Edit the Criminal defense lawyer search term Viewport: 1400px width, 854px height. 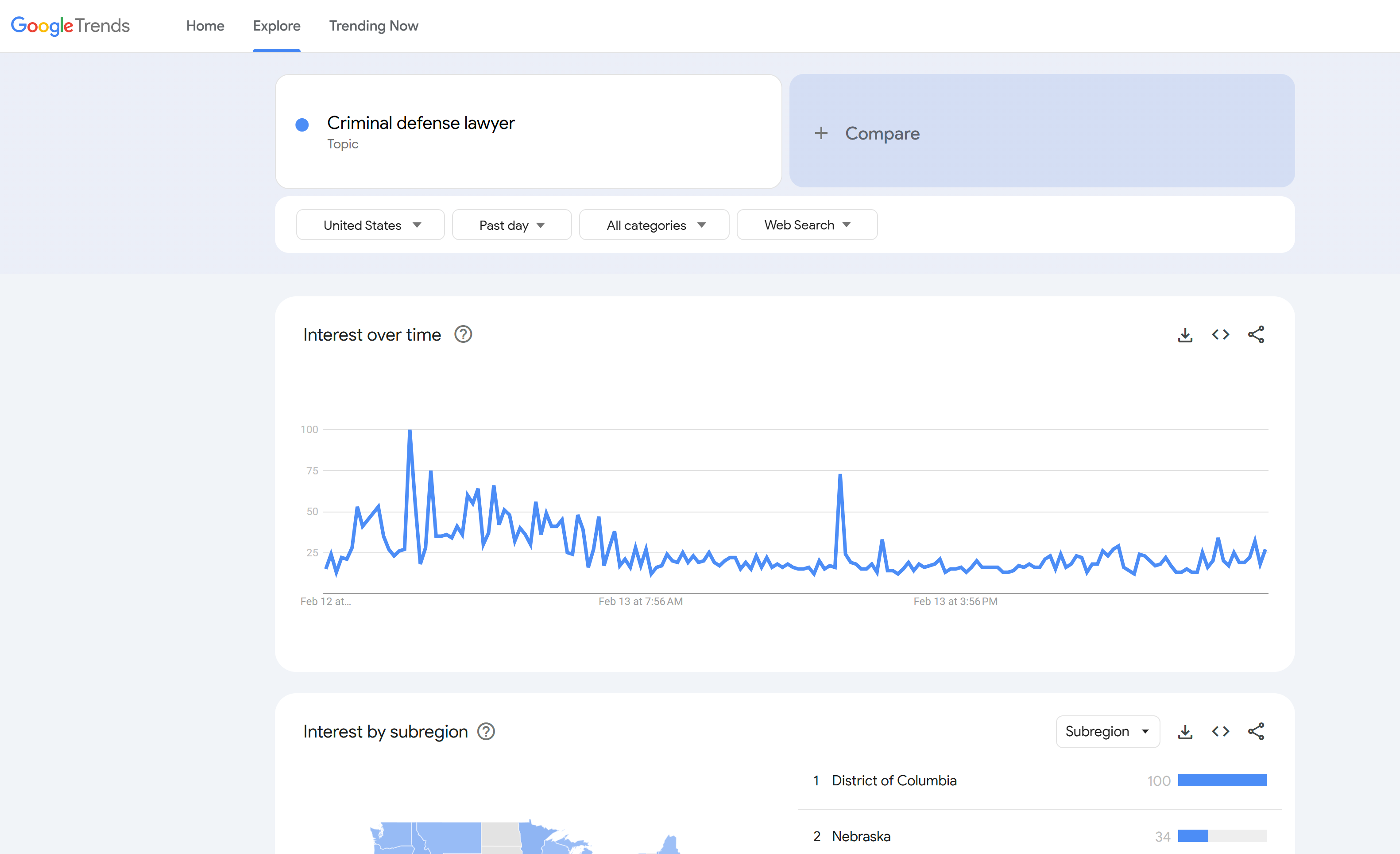(x=421, y=123)
